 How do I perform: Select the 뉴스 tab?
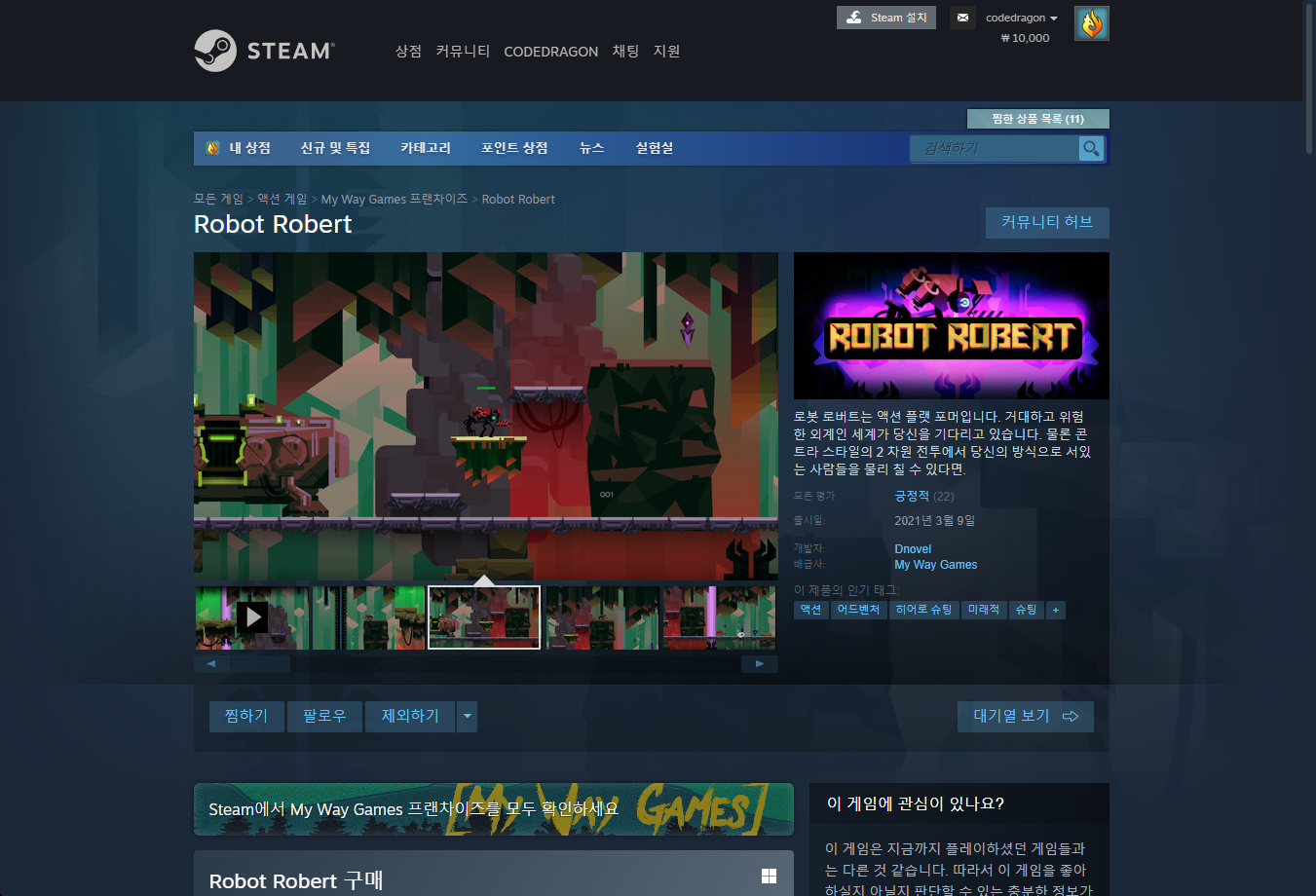[x=591, y=148]
